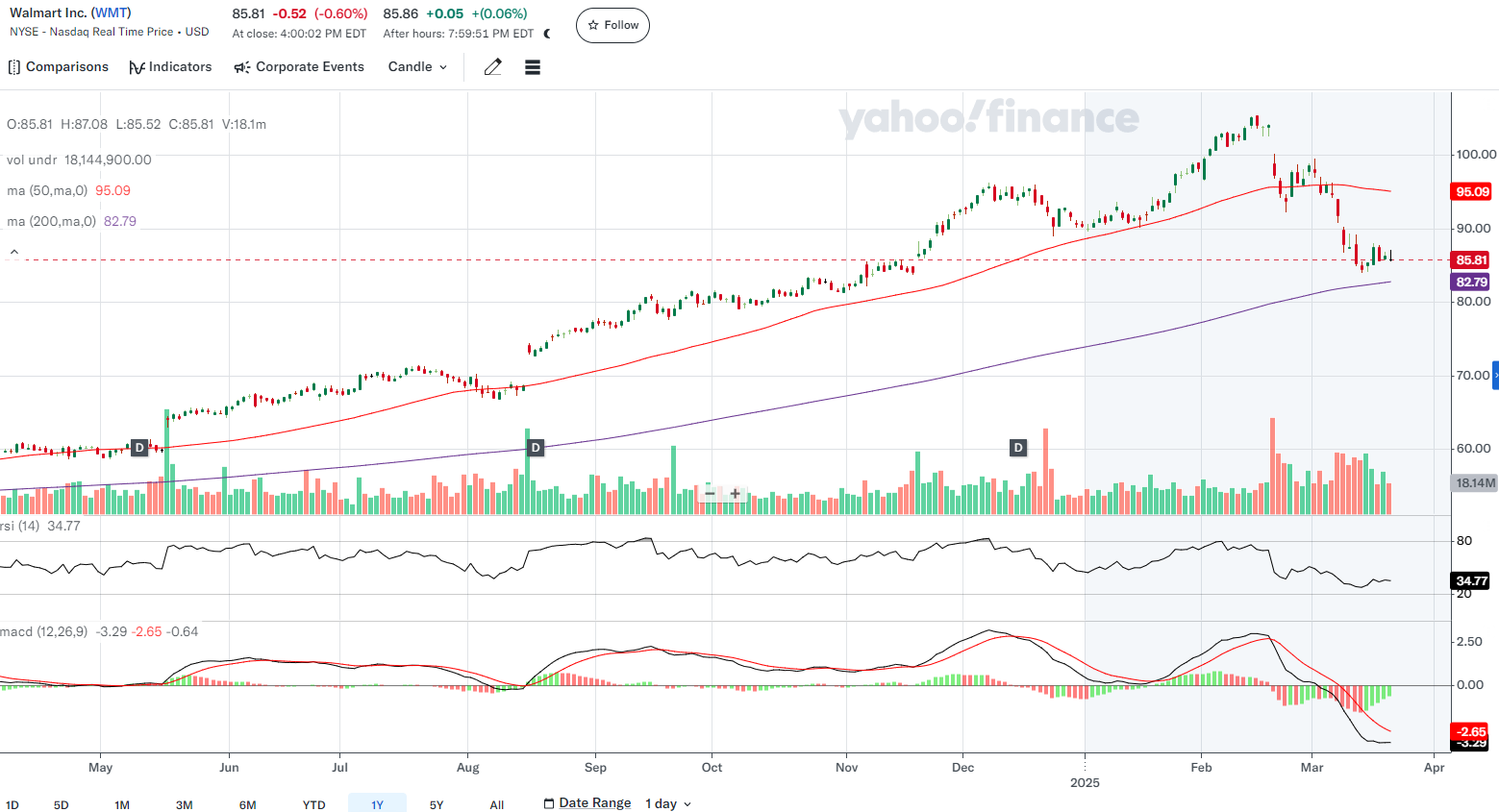Open the Indicators menu
The width and height of the screenshot is (1499, 812).
(x=170, y=67)
